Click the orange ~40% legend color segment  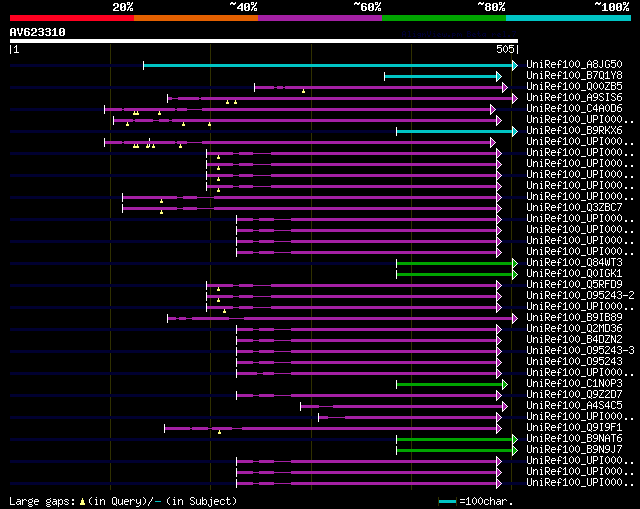196,18
